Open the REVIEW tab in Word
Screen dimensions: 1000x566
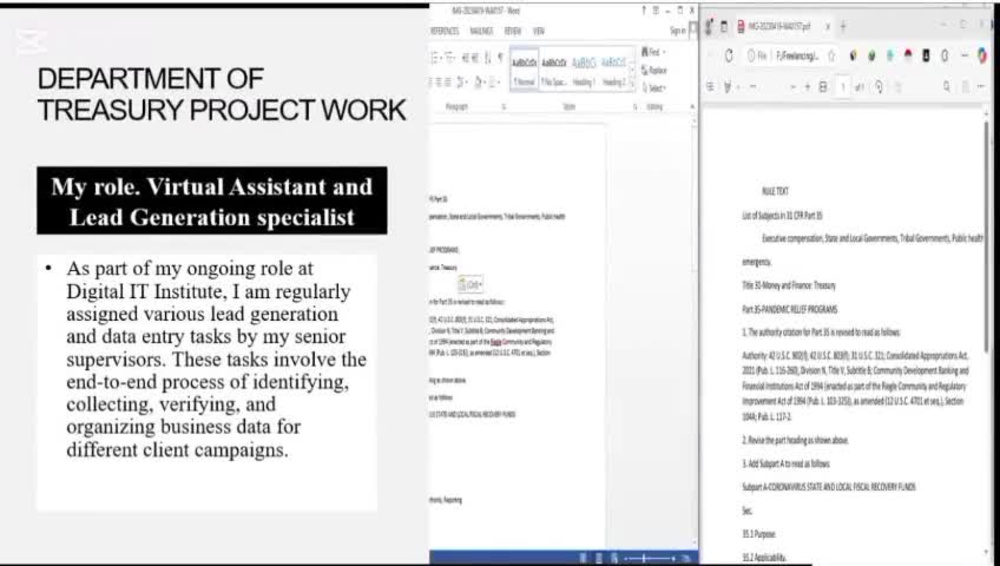click(x=513, y=31)
